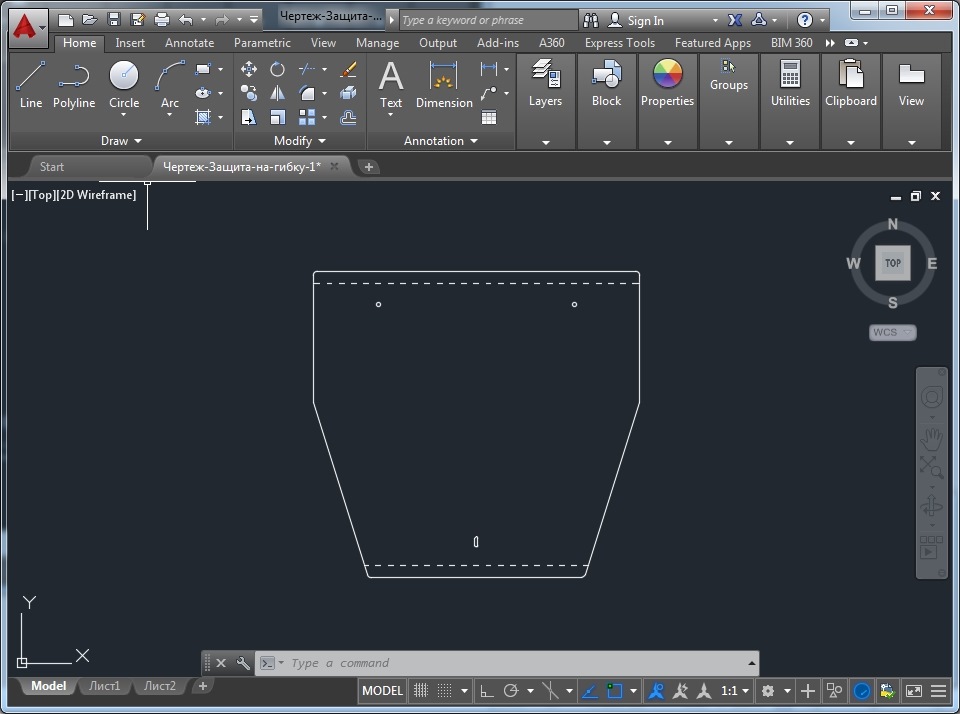Click the Rotate tool icon
This screenshot has width=960, height=714.
coord(278,69)
